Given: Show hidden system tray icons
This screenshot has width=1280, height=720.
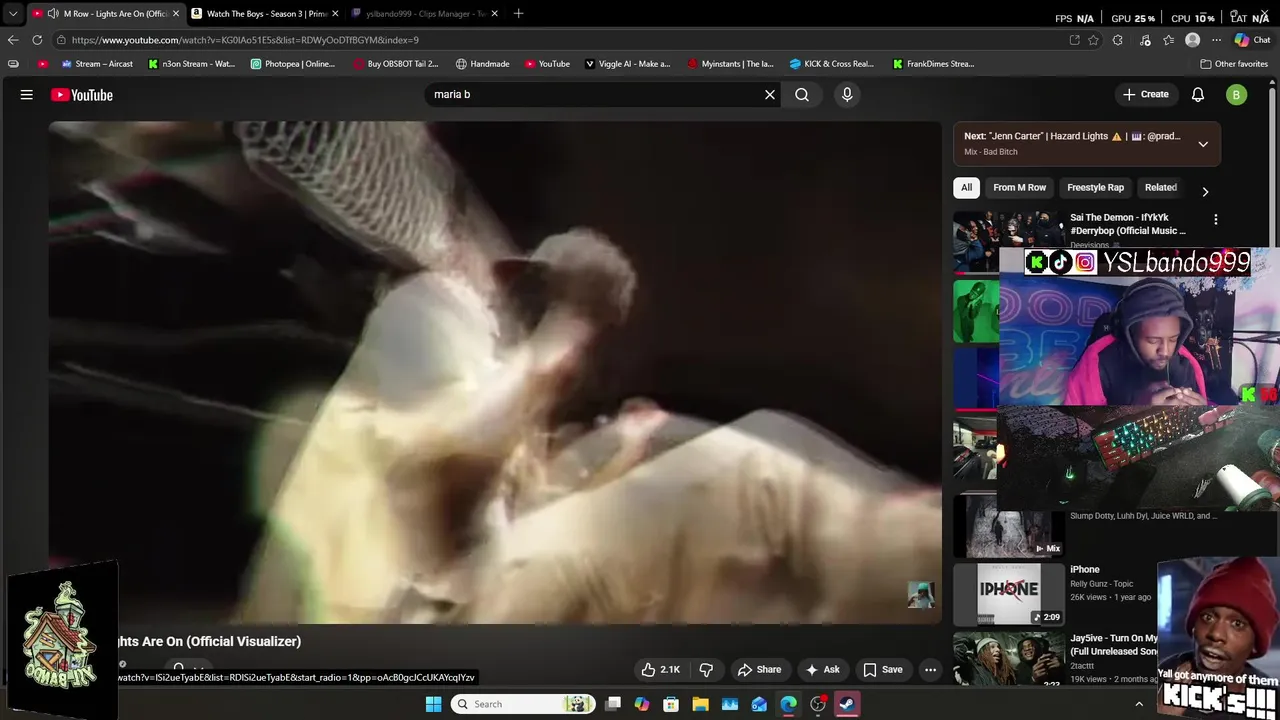Looking at the screenshot, I should (1138, 704).
